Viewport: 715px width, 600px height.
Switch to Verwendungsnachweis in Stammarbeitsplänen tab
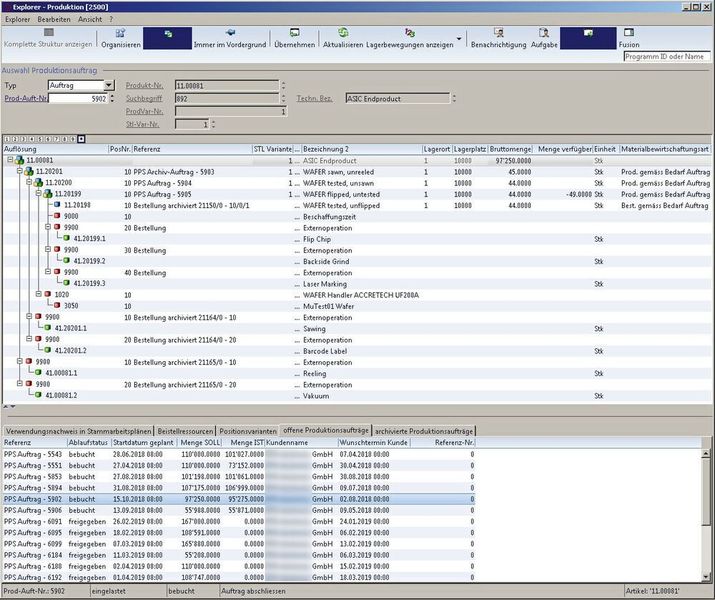[x=78, y=431]
